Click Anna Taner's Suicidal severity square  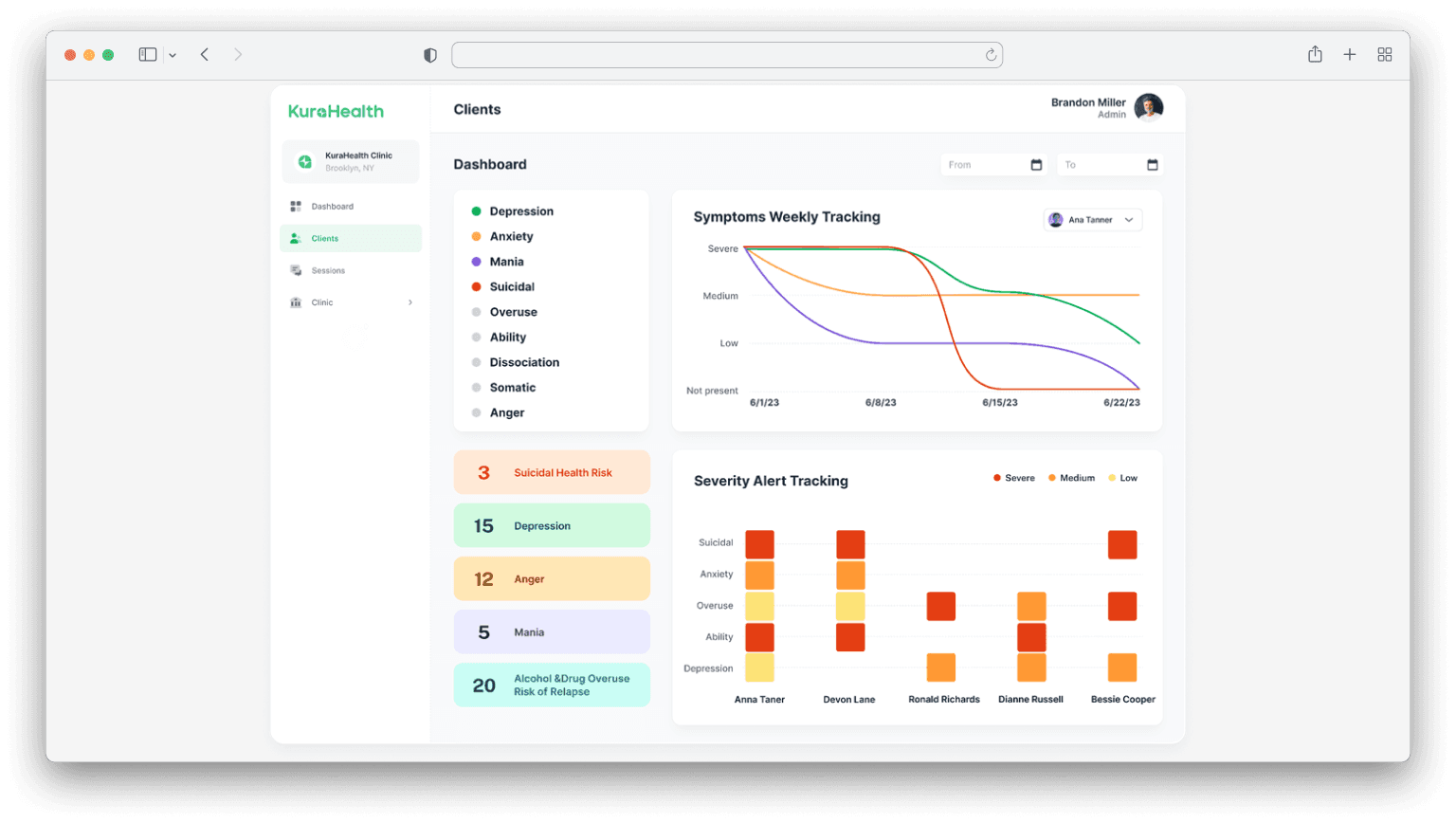point(759,544)
